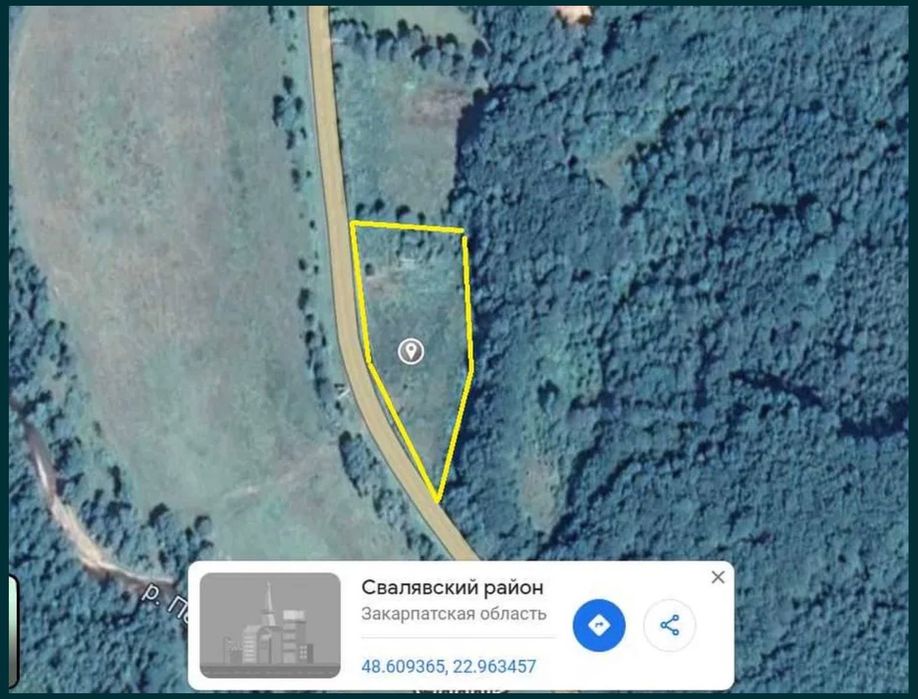The image size is (918, 699).
Task: Open the gray city placeholder thumbnail
Action: point(270,625)
